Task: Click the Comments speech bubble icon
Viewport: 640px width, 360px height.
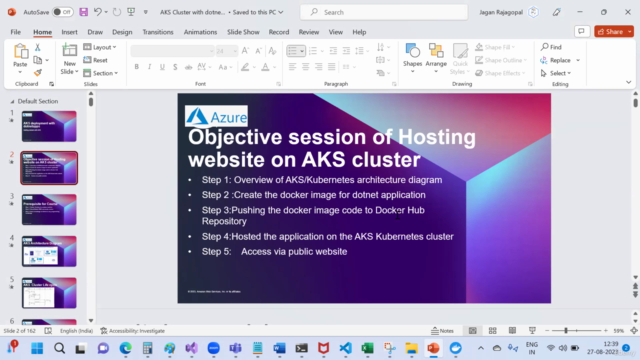Action: 582,31
